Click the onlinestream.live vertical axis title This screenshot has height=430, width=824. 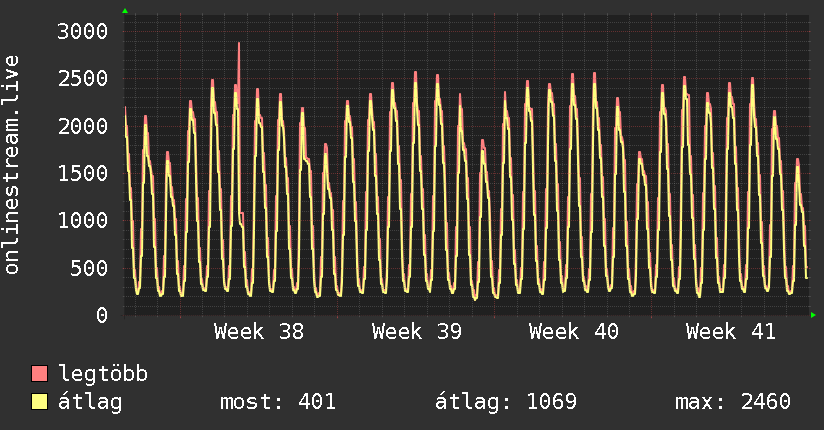click(x=11, y=165)
